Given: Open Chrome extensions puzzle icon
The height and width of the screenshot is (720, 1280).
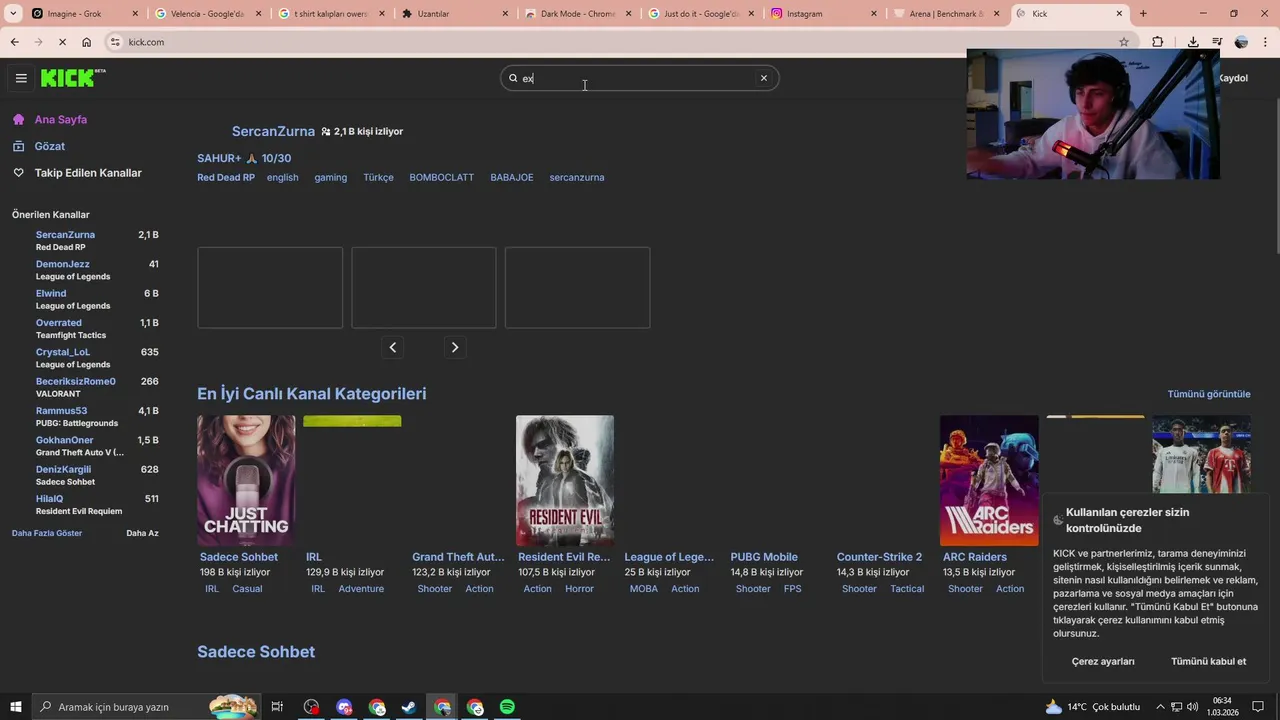Looking at the screenshot, I should pyautogui.click(x=1158, y=42).
